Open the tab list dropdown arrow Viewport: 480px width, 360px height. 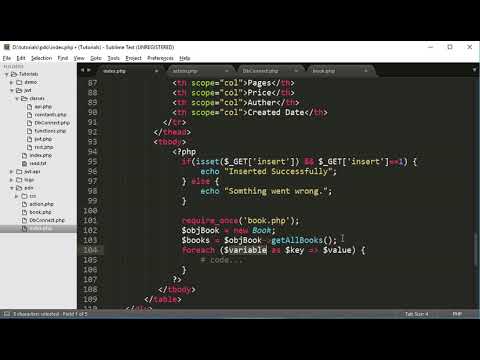[x=474, y=70]
